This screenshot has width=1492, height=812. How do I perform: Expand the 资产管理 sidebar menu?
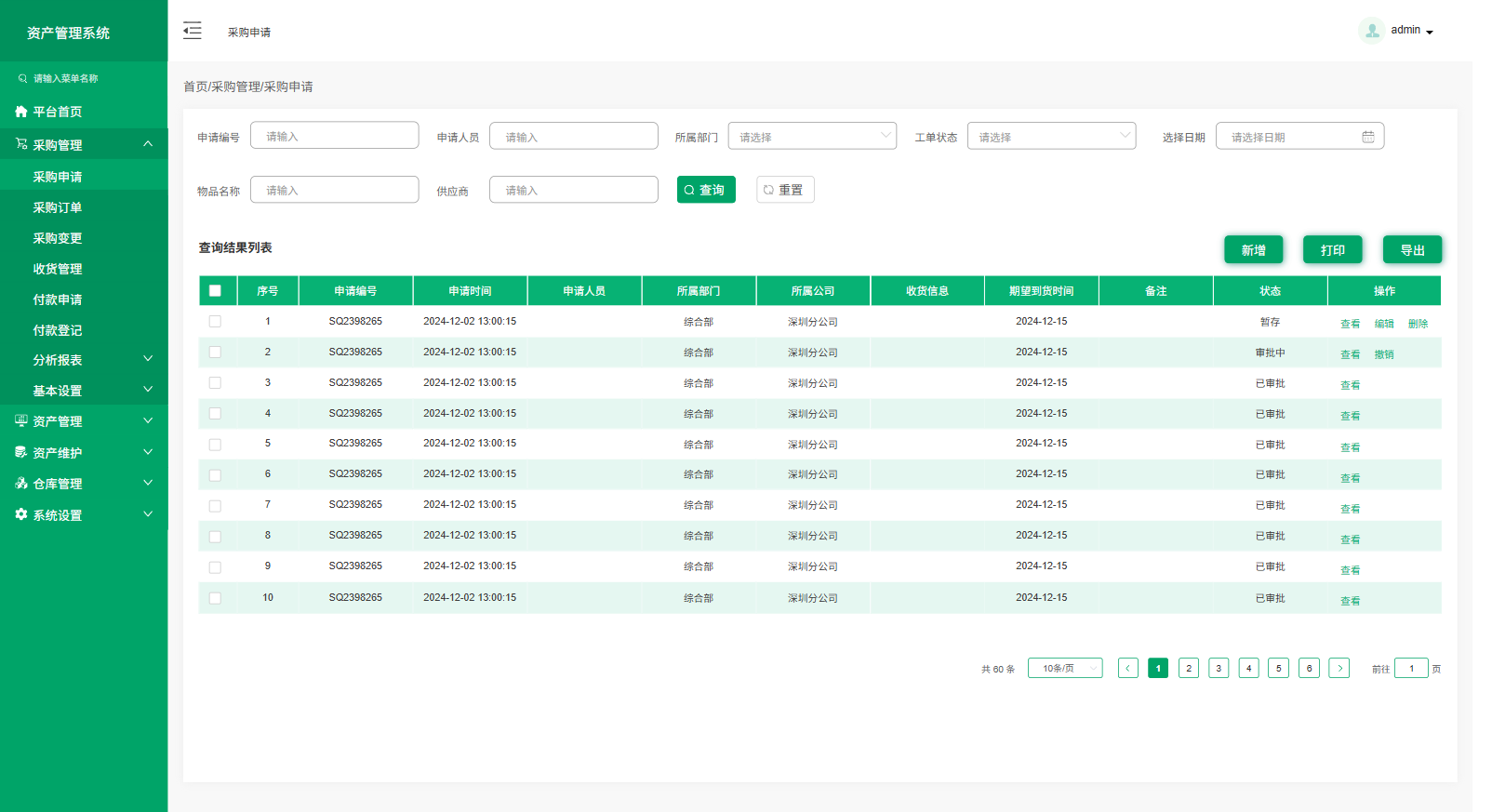pos(84,421)
